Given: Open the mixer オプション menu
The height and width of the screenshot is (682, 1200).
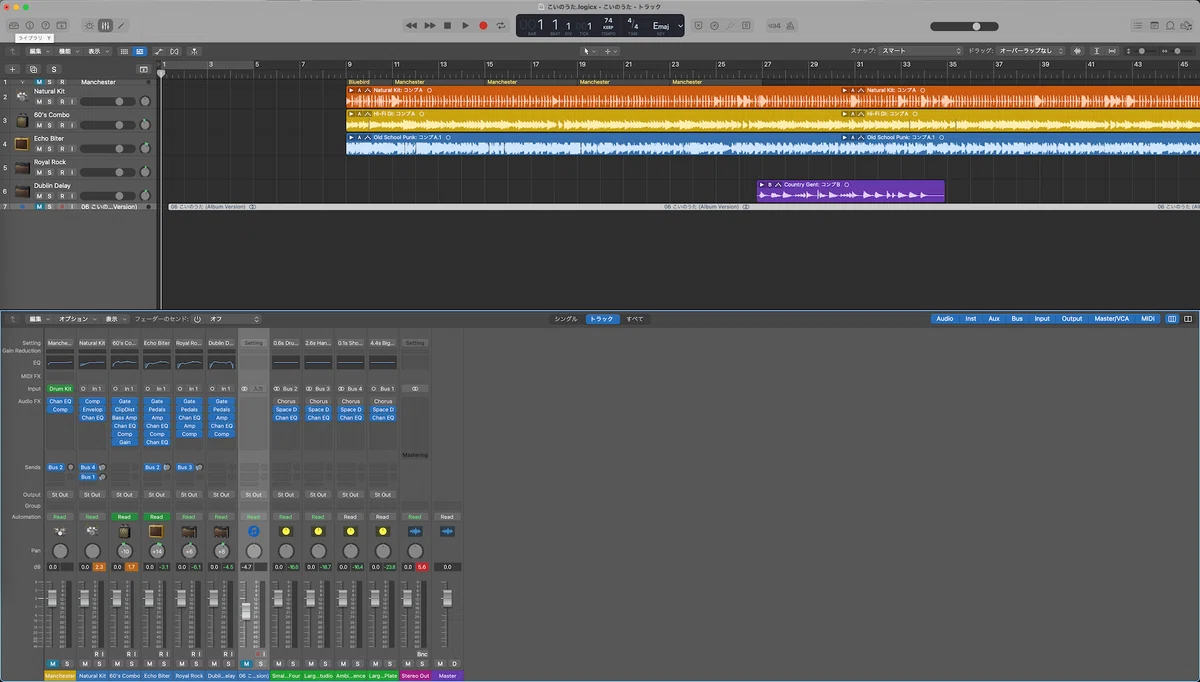Looking at the screenshot, I should [x=76, y=319].
